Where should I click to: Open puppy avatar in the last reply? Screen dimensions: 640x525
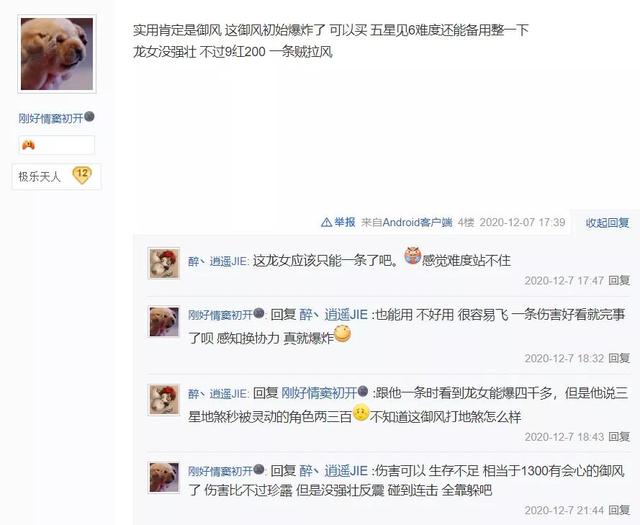(164, 476)
